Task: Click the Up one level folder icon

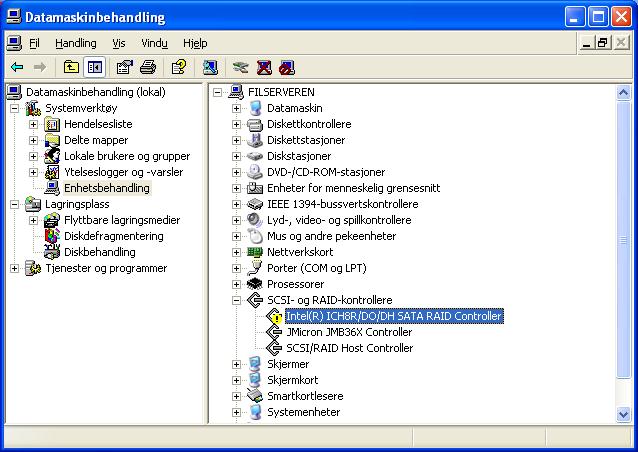Action: (x=71, y=67)
